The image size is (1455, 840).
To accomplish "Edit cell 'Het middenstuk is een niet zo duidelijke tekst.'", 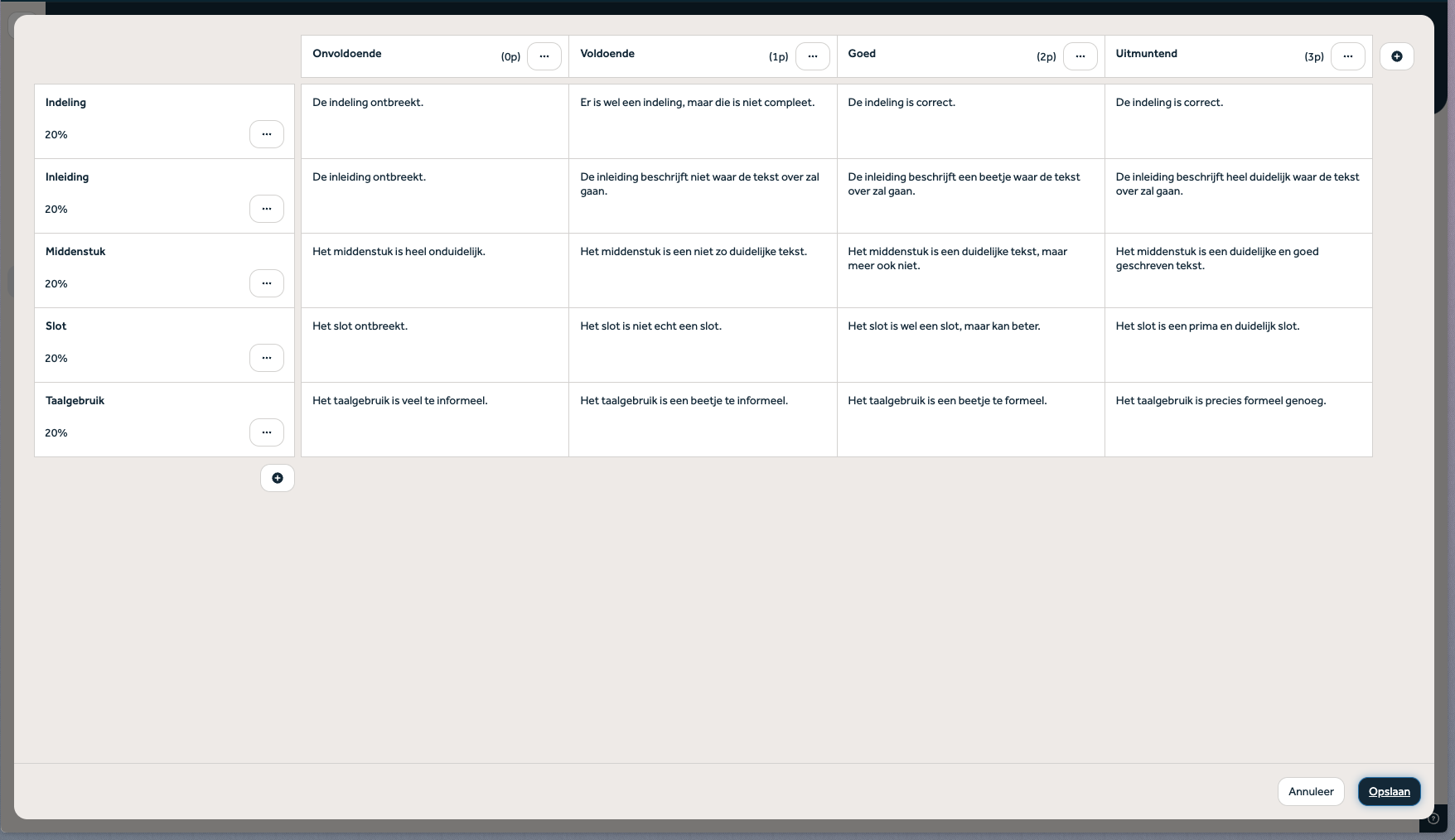I will 703,271.
